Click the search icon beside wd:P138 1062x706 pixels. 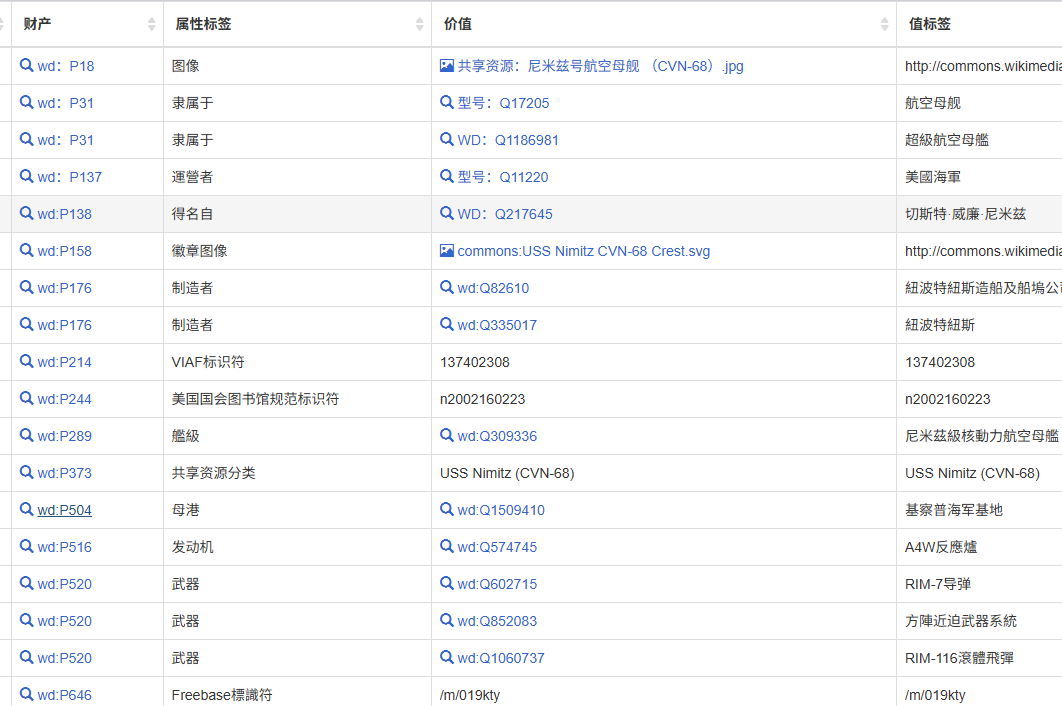26,213
